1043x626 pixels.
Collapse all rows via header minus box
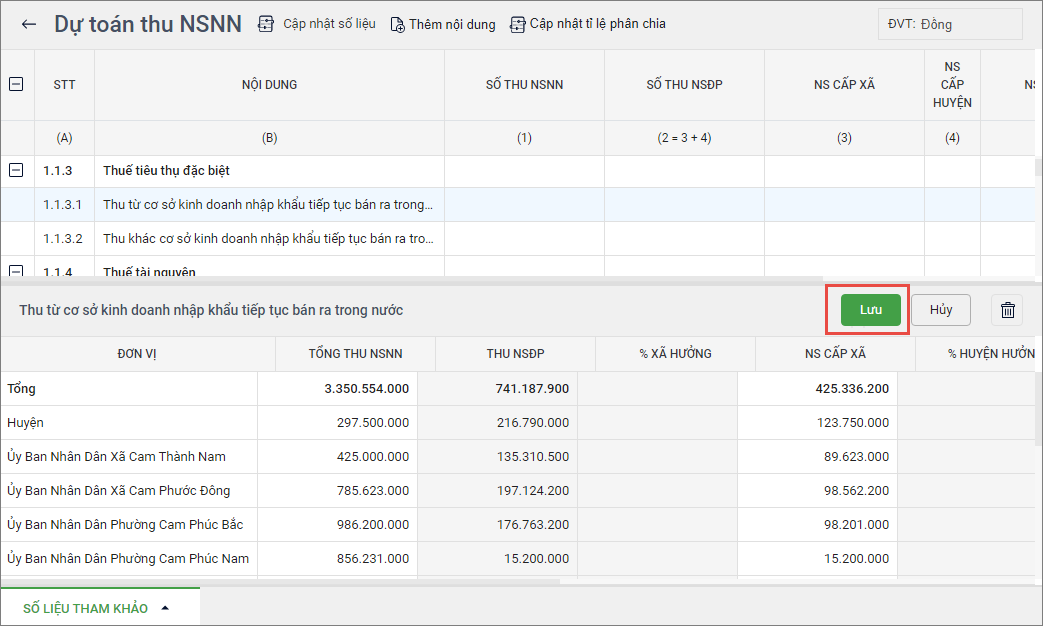pos(16,85)
